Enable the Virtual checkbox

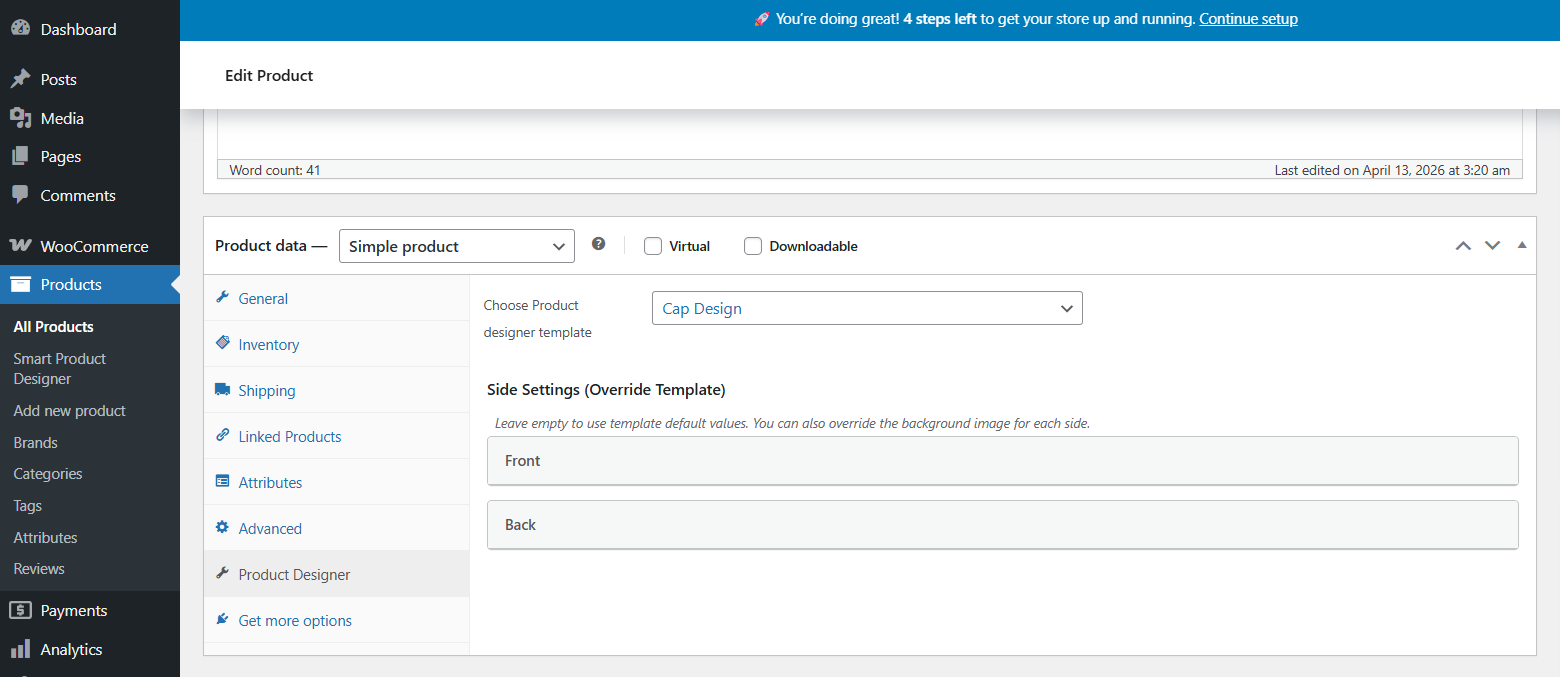[x=653, y=246]
